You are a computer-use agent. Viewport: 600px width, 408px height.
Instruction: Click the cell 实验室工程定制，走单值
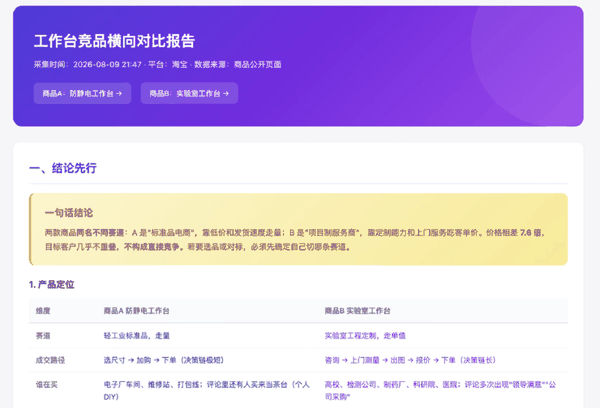pyautogui.click(x=365, y=336)
